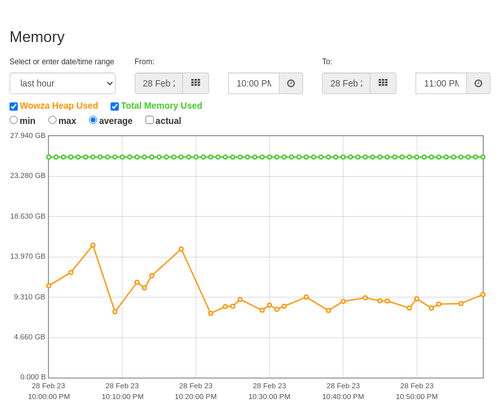Screen dimensions: 500x403
Task: Click the '4.660 GB' y-axis label
Action: (x=29, y=337)
